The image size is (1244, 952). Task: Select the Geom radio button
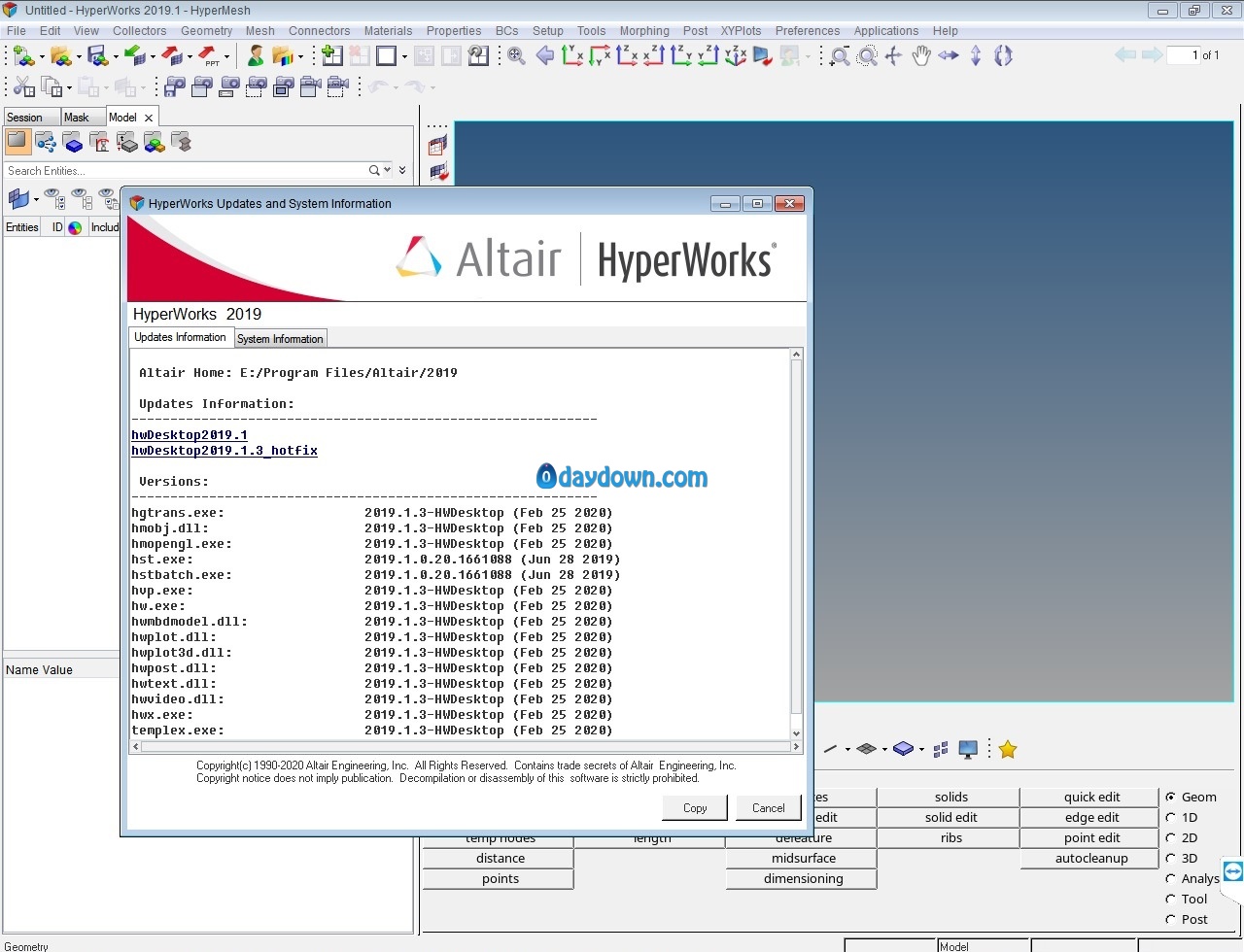(1171, 797)
